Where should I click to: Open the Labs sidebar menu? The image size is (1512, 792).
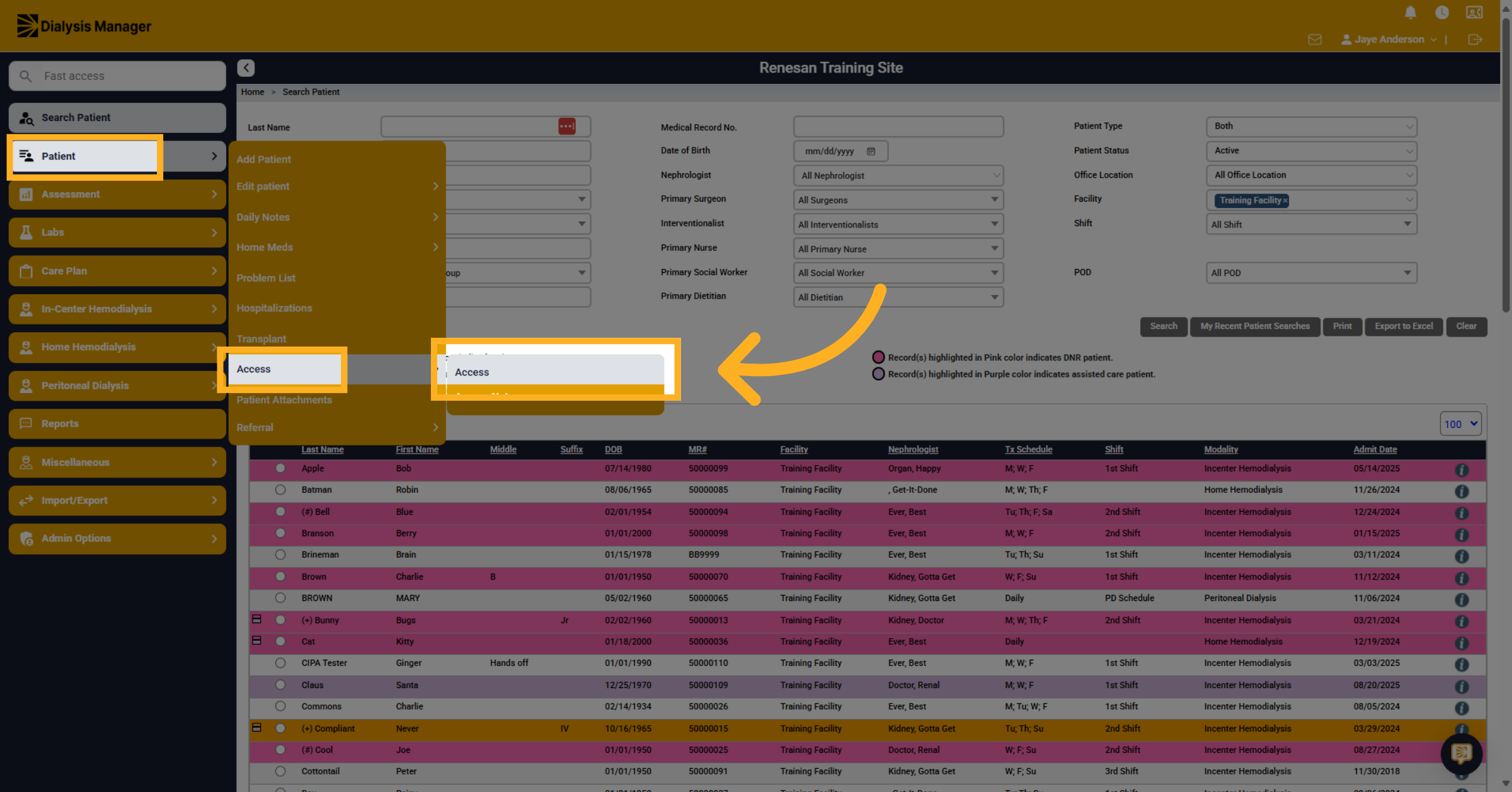[x=117, y=232]
